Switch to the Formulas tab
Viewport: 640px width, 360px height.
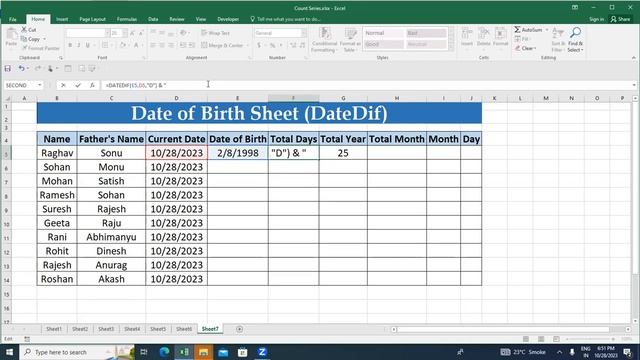[127, 19]
